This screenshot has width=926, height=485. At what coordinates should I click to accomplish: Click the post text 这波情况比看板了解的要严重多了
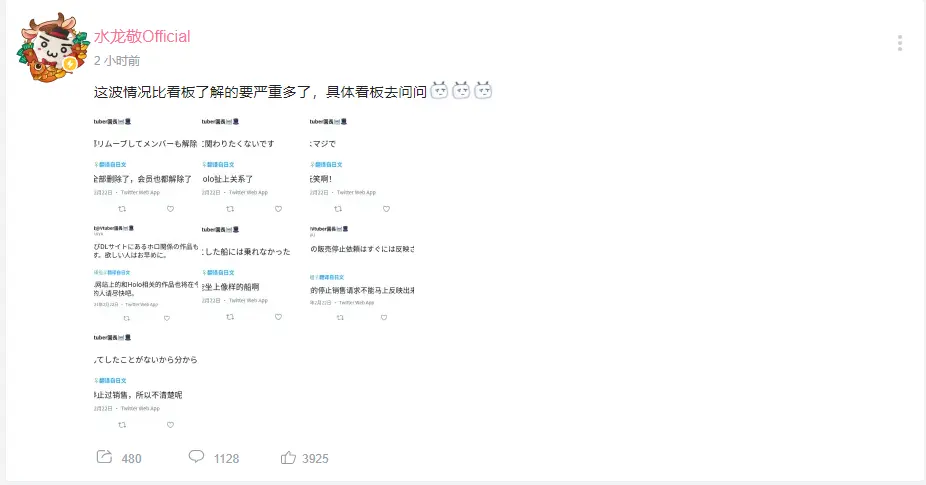(203, 92)
